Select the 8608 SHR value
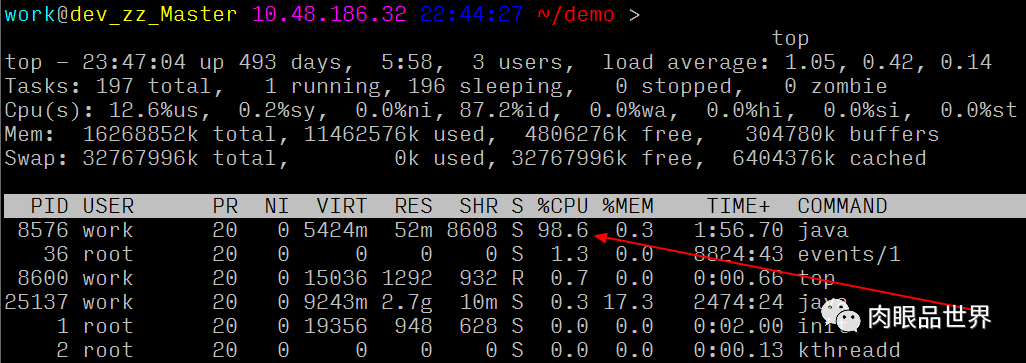The height and width of the screenshot is (363, 1026). [x=472, y=230]
